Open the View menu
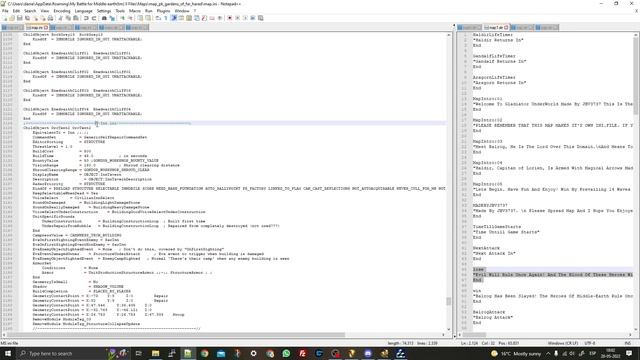This screenshot has width=640, height=360. click(x=45, y=11)
